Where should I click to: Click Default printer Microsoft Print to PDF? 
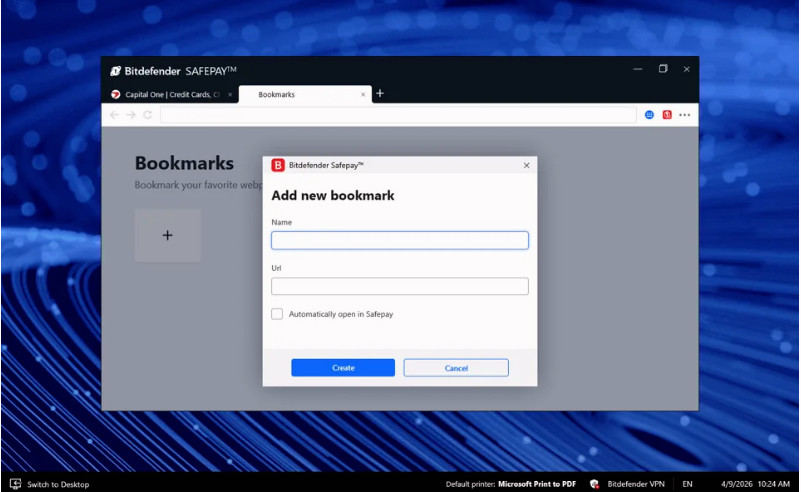510,484
